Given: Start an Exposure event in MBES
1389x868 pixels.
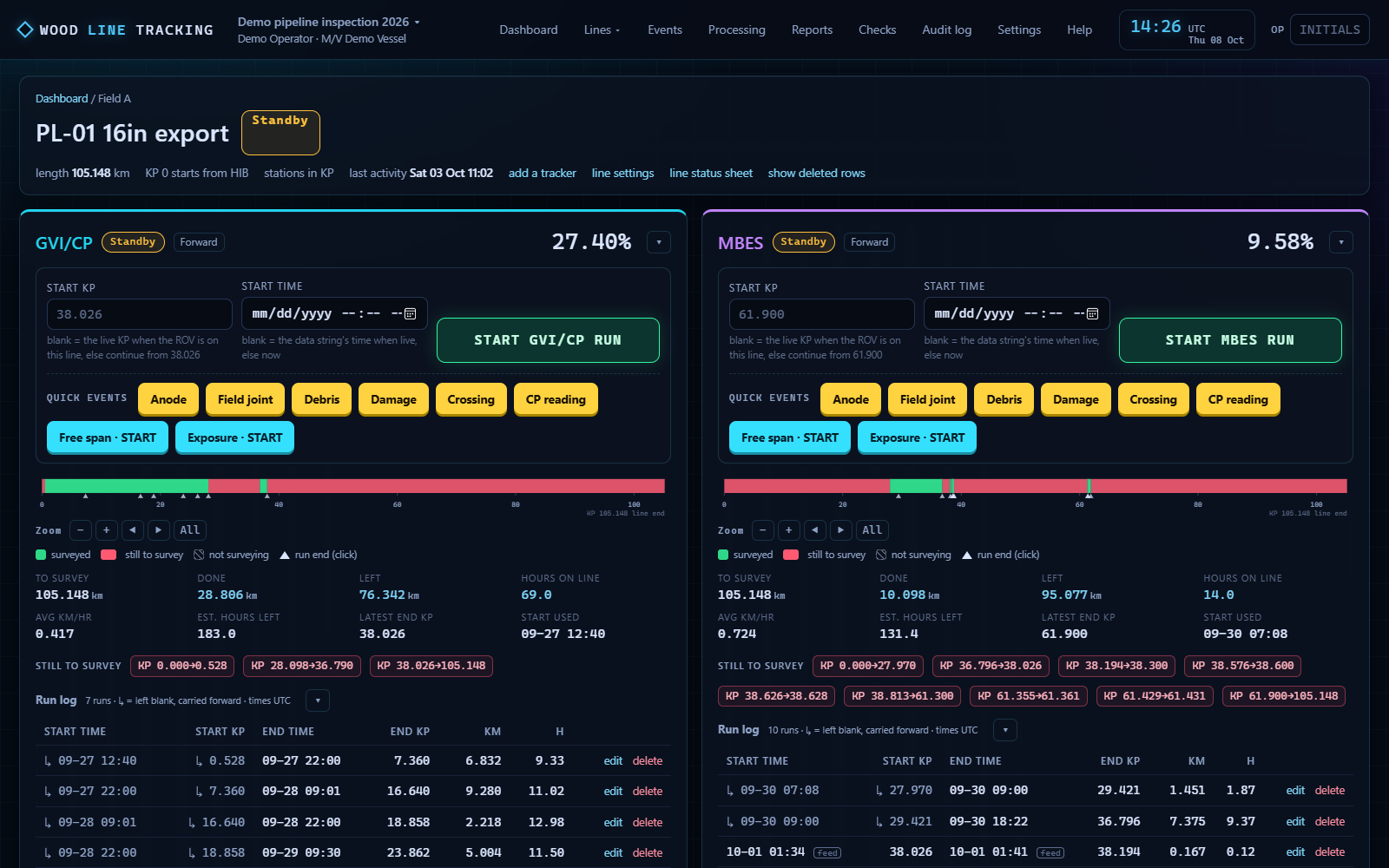Looking at the screenshot, I should pyautogui.click(x=917, y=437).
